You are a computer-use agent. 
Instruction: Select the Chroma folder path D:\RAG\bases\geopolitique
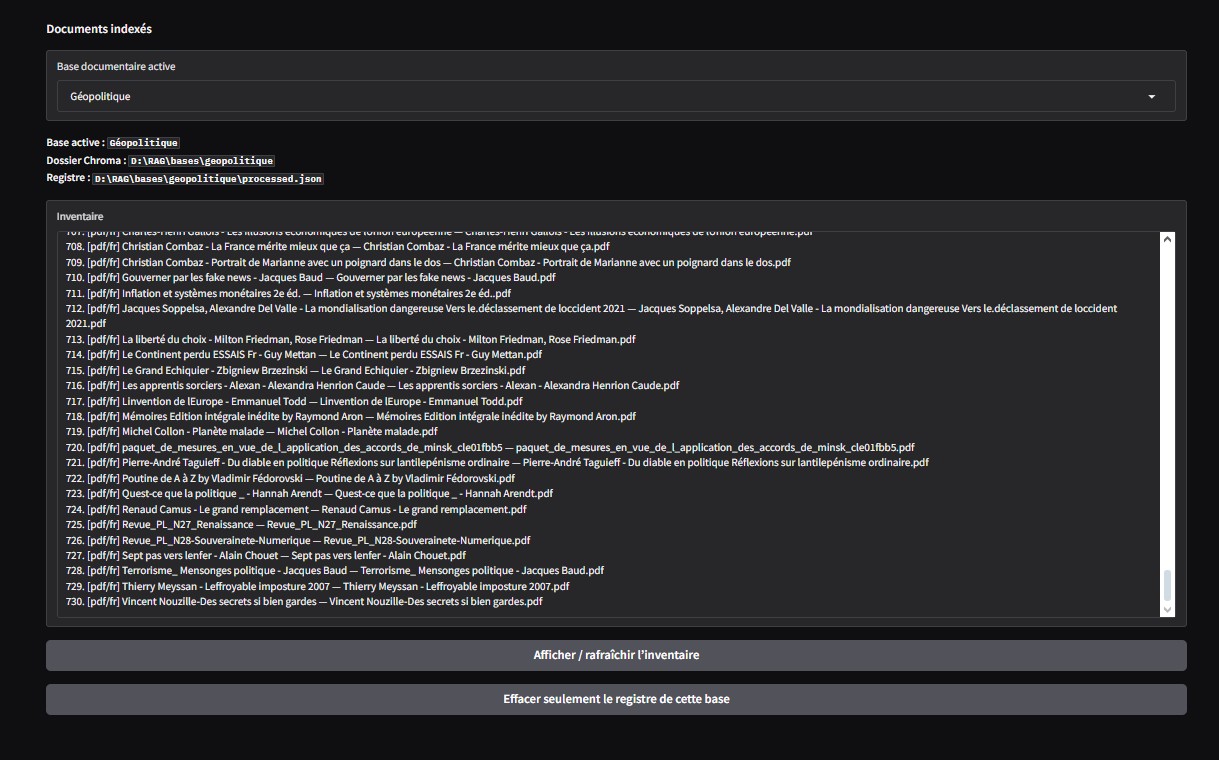point(202,160)
